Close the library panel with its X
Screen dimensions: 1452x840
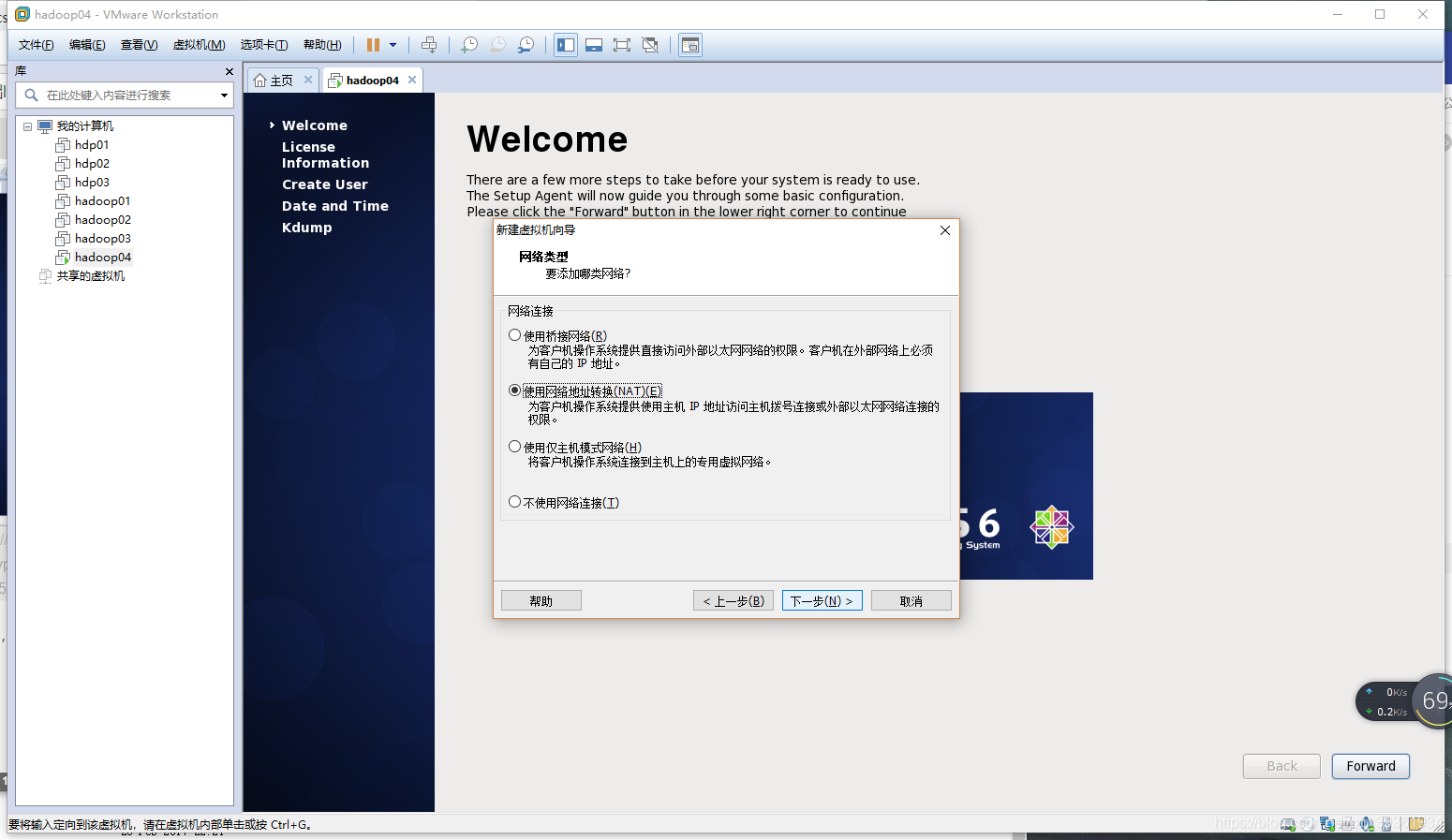229,71
